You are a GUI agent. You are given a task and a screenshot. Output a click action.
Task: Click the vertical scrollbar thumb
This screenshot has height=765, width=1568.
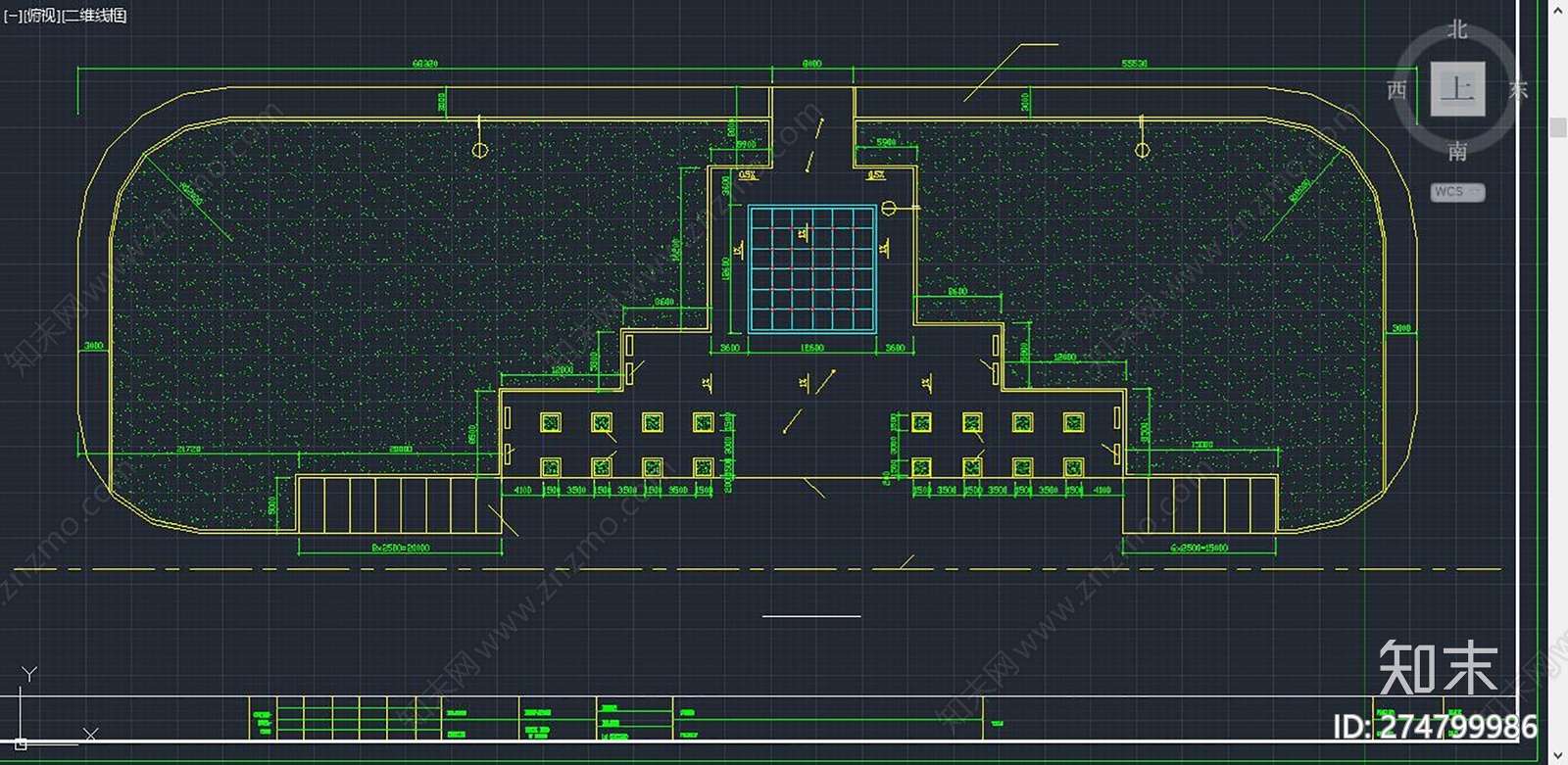point(1558,127)
